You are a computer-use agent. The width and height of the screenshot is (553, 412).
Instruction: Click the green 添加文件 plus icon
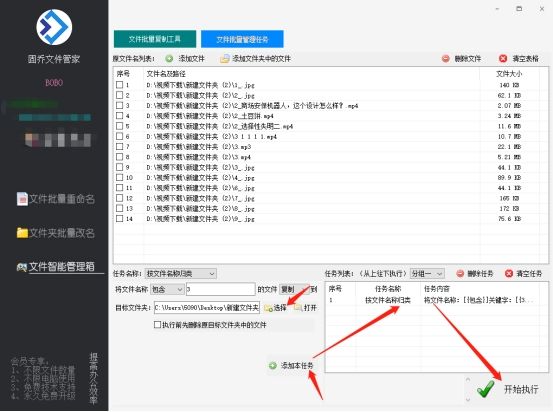[169, 59]
